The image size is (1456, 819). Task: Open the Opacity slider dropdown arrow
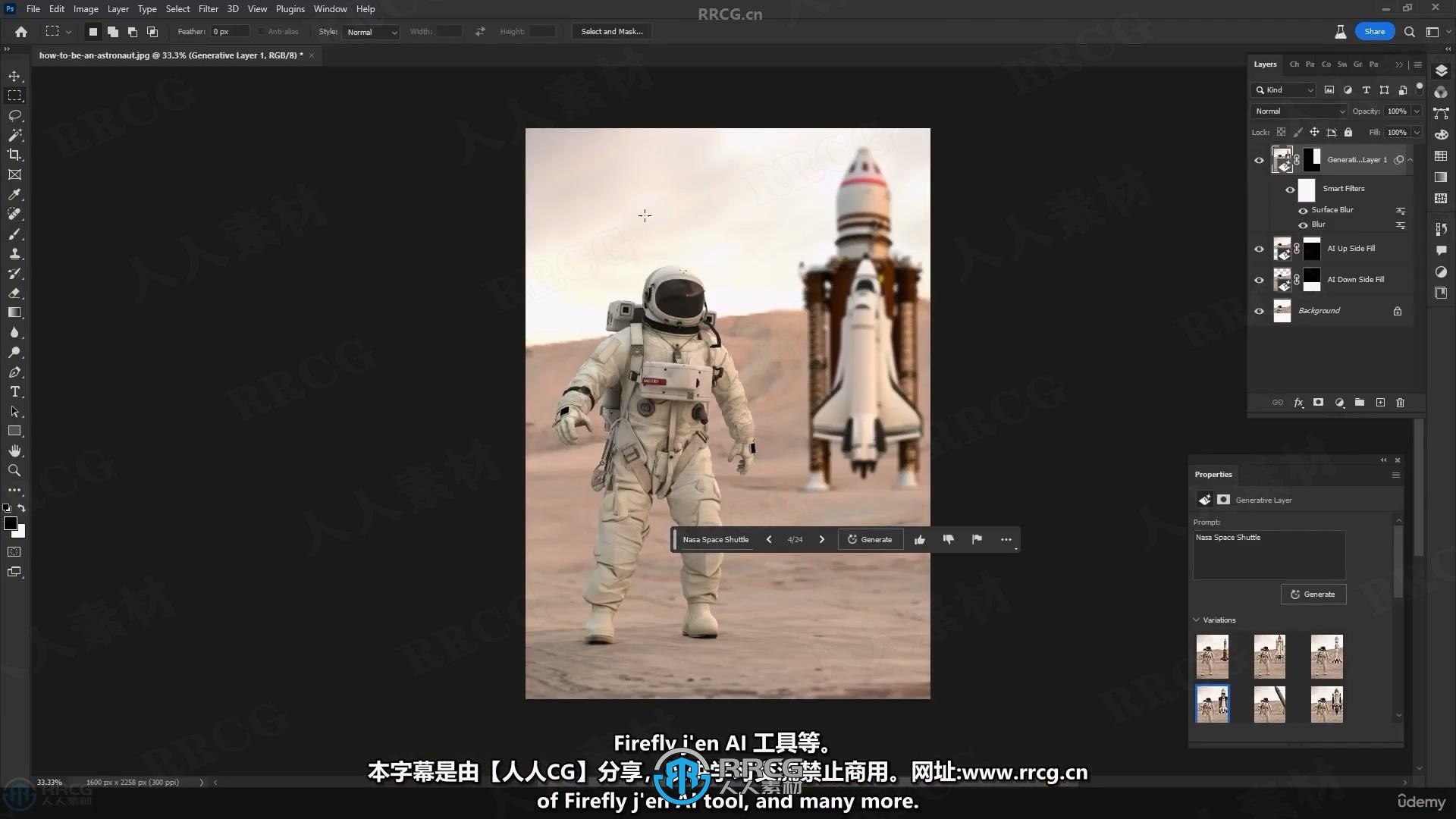click(x=1417, y=111)
